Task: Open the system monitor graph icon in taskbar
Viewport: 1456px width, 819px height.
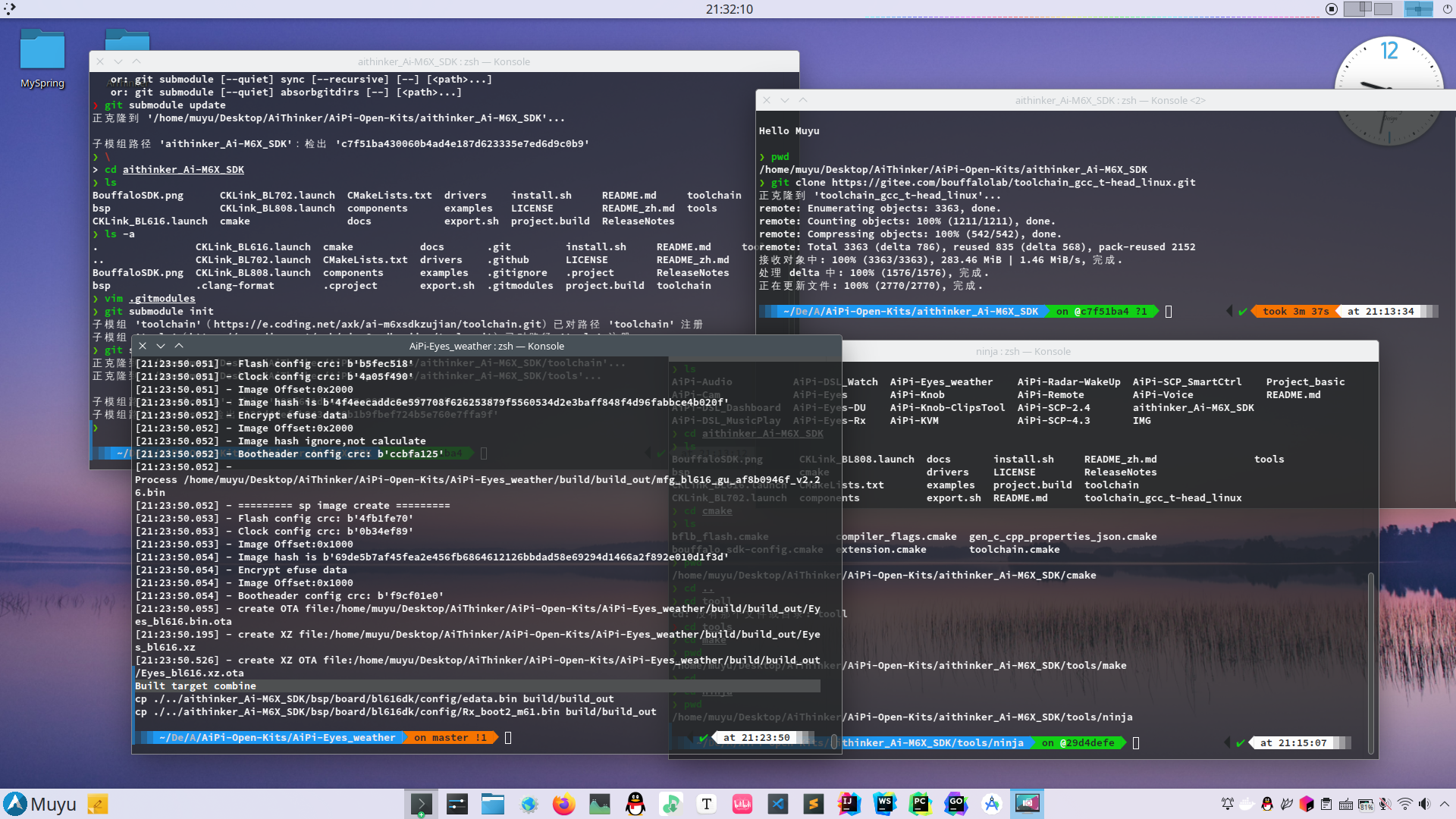Action: tap(600, 804)
